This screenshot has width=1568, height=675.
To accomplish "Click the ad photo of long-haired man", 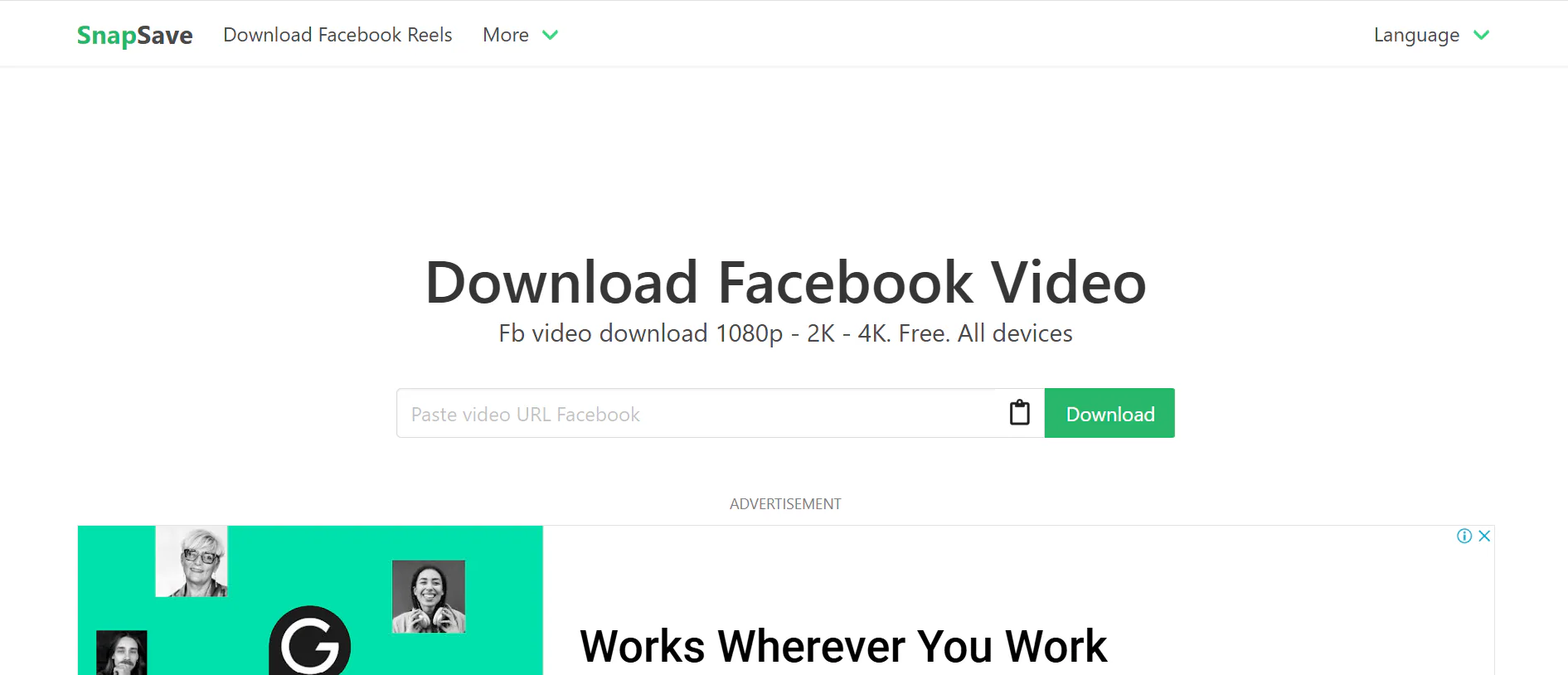I will pos(122,653).
